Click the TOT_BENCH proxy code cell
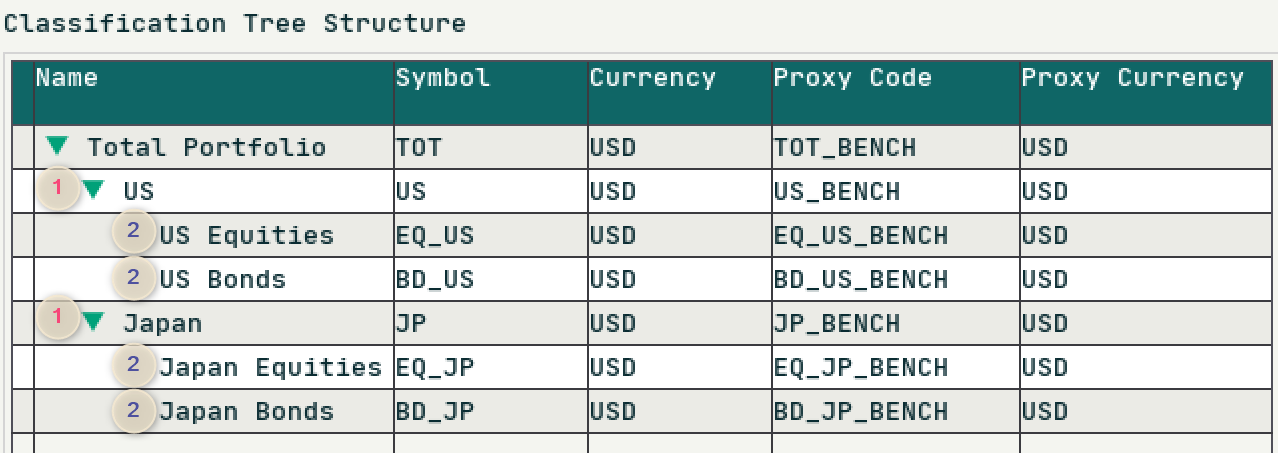This screenshot has width=1278, height=453. point(896,148)
